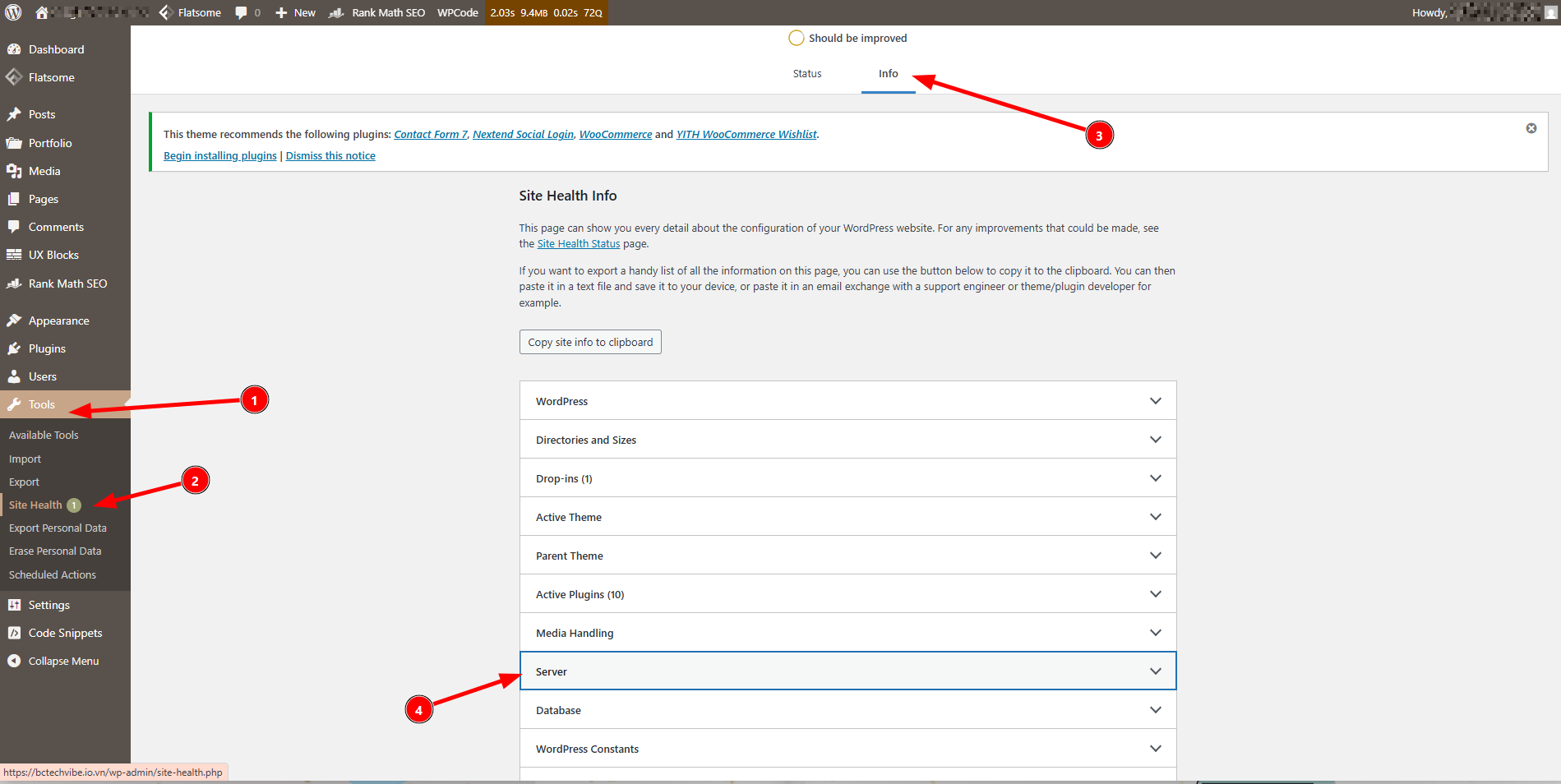Click the Posts pin icon

pyautogui.click(x=14, y=114)
